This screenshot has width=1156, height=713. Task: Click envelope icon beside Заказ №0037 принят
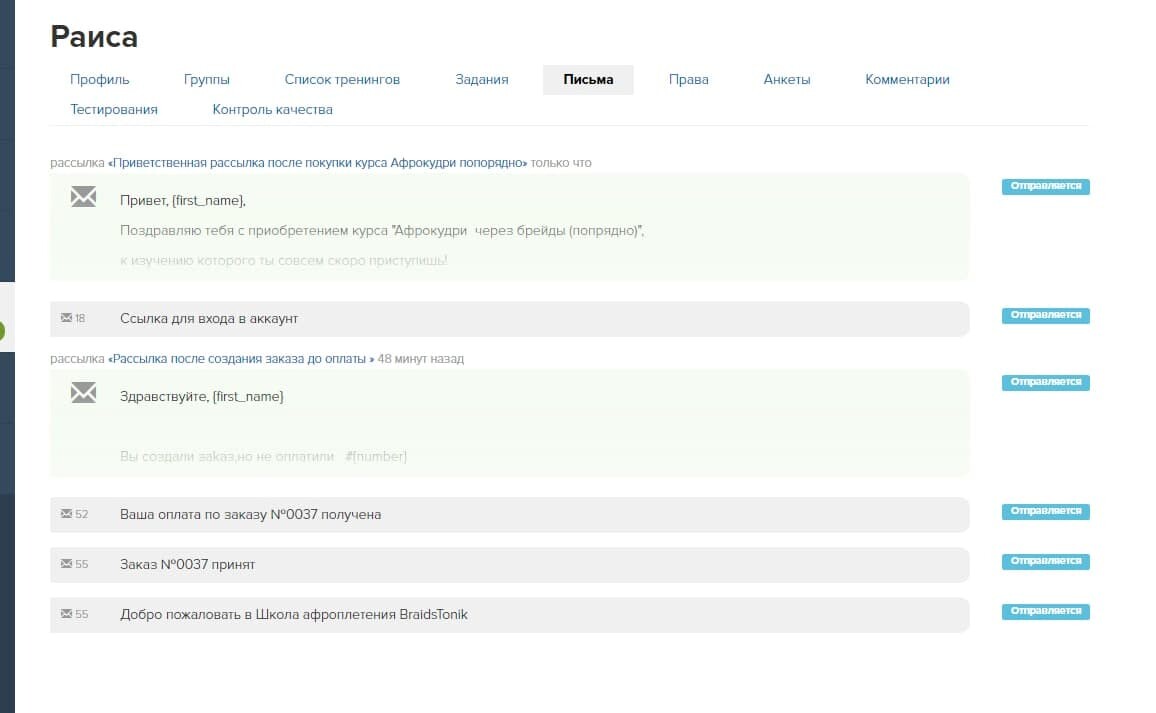point(66,564)
